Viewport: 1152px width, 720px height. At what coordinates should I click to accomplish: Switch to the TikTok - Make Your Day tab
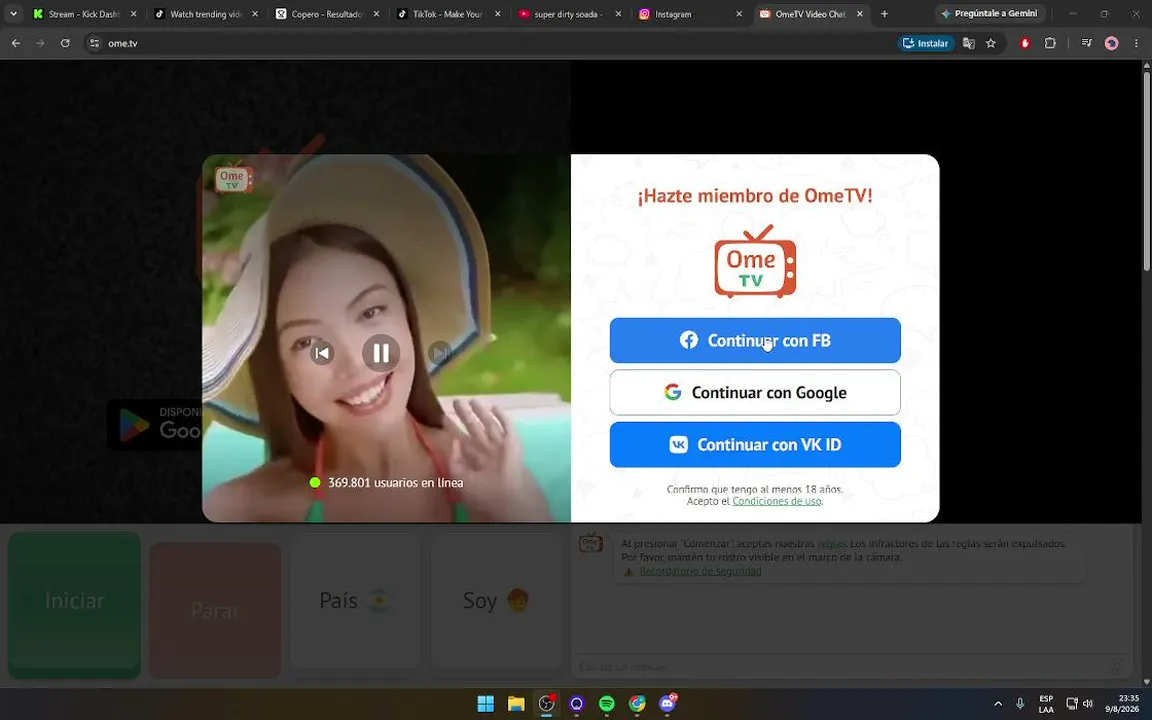click(448, 14)
